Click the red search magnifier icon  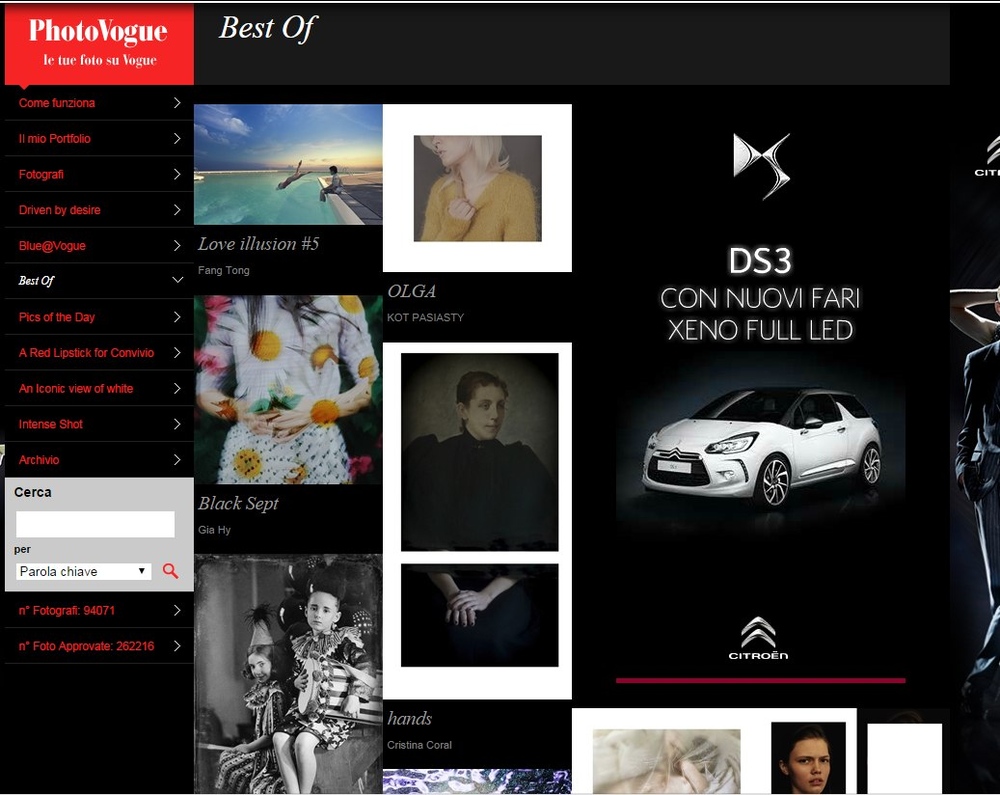(170, 571)
